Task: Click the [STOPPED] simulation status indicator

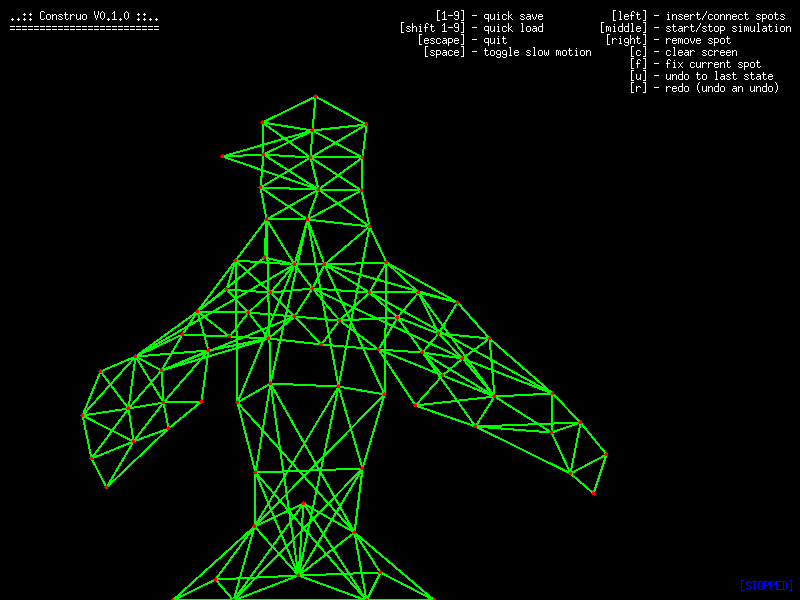Action: [x=765, y=585]
